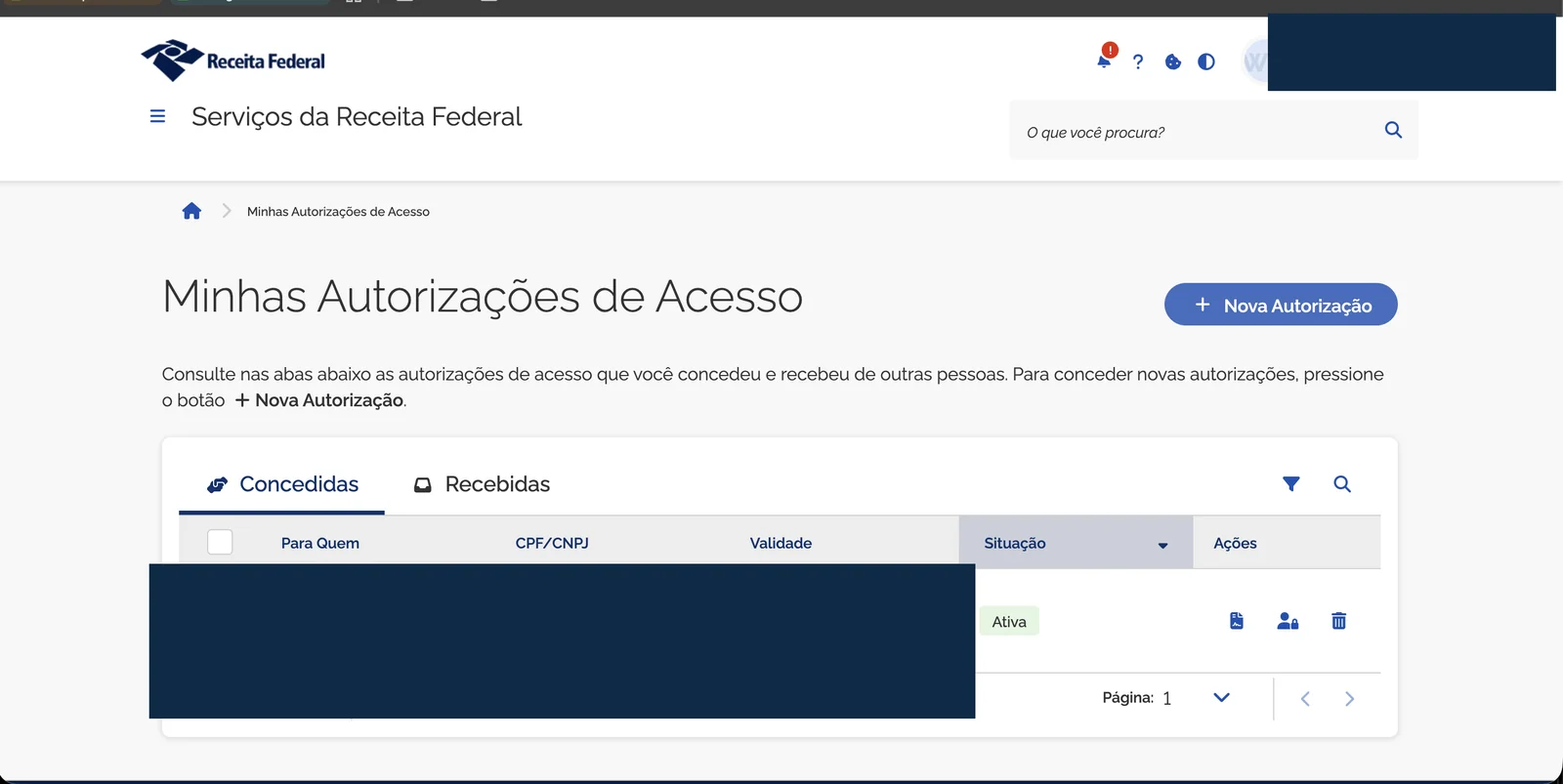
Task: Tick the select-all checkbox in table header
Action: (x=220, y=542)
